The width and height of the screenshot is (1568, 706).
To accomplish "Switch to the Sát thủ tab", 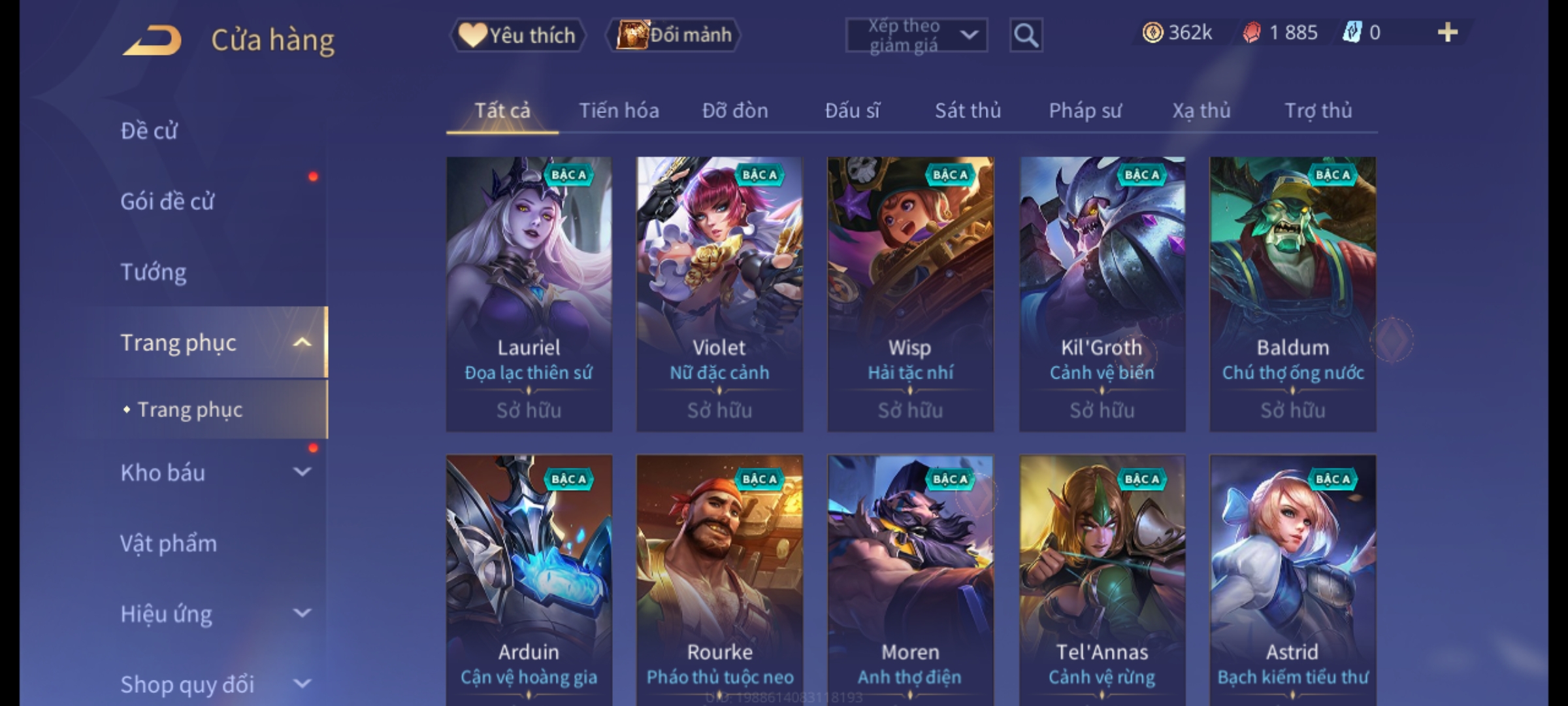I will tap(968, 110).
